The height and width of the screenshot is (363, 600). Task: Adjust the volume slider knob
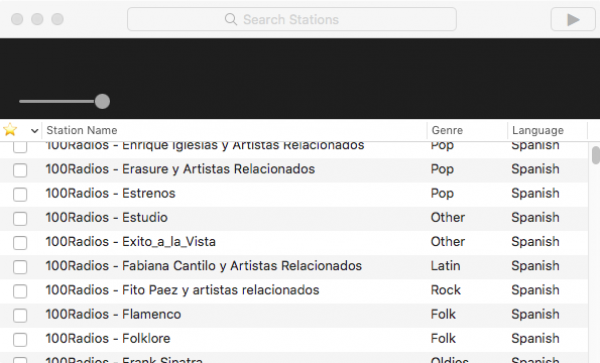(x=102, y=101)
